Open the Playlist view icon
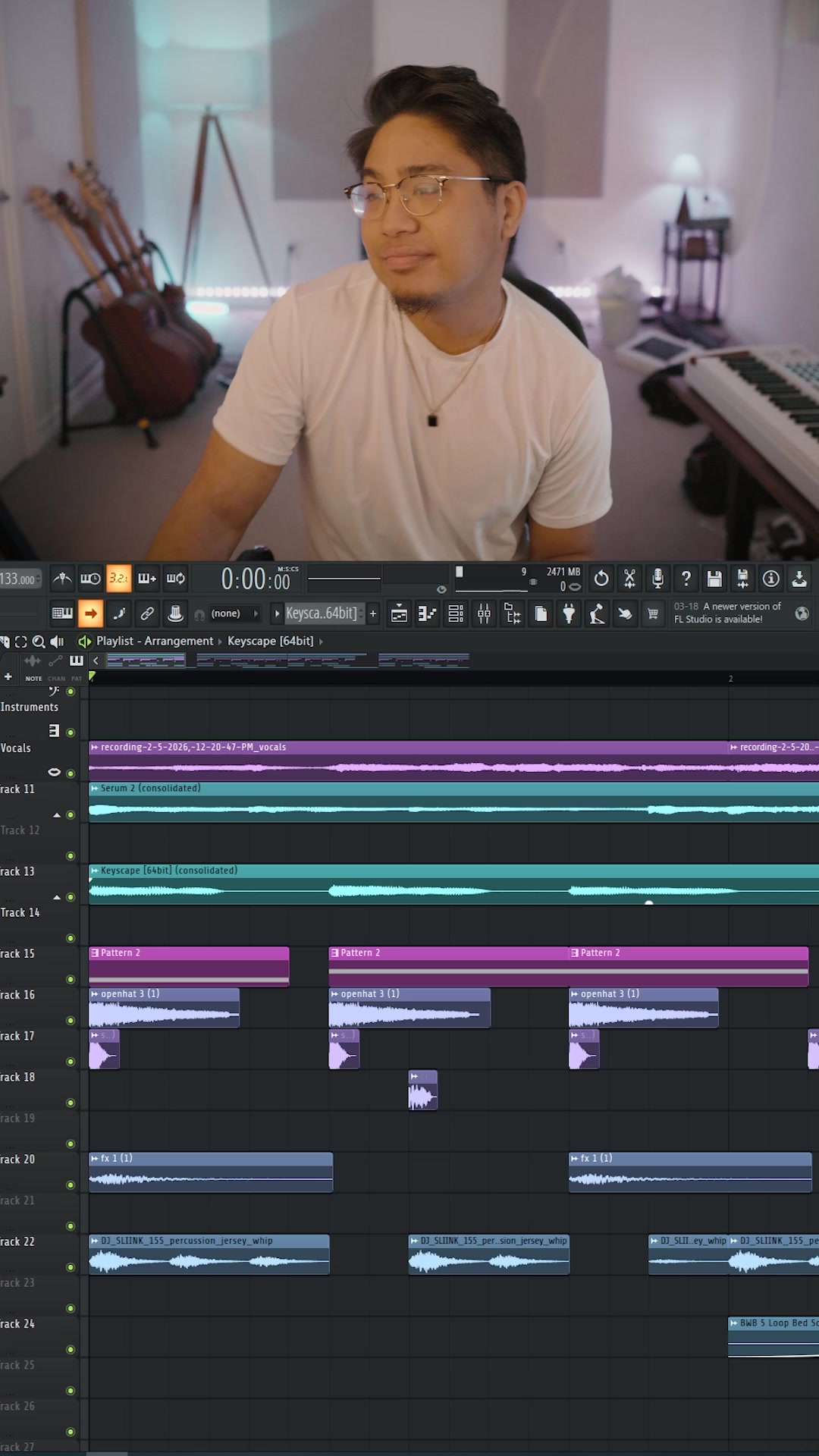The height and width of the screenshot is (1456, 819). (399, 614)
